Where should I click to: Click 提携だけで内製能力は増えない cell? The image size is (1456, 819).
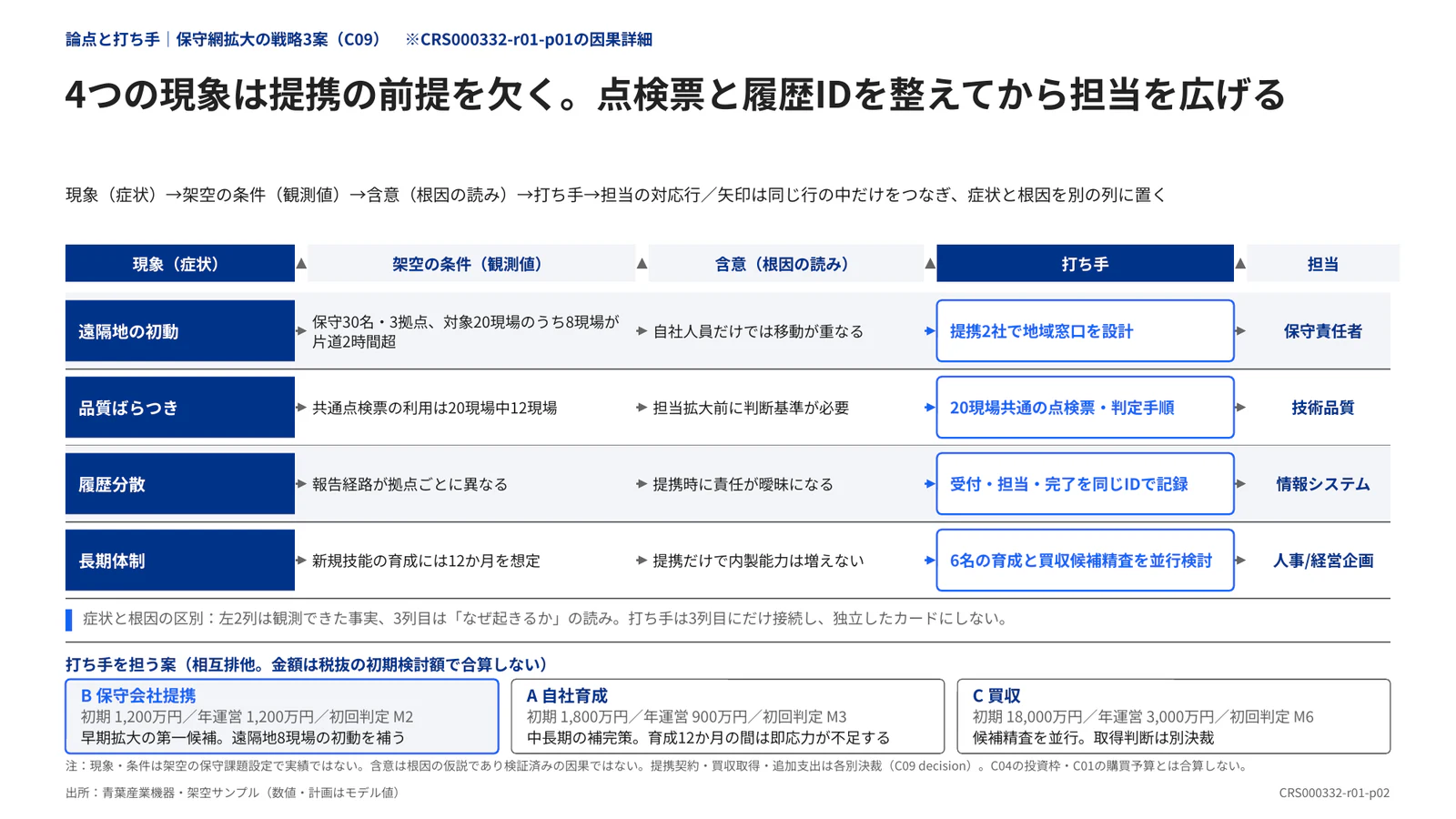click(758, 561)
